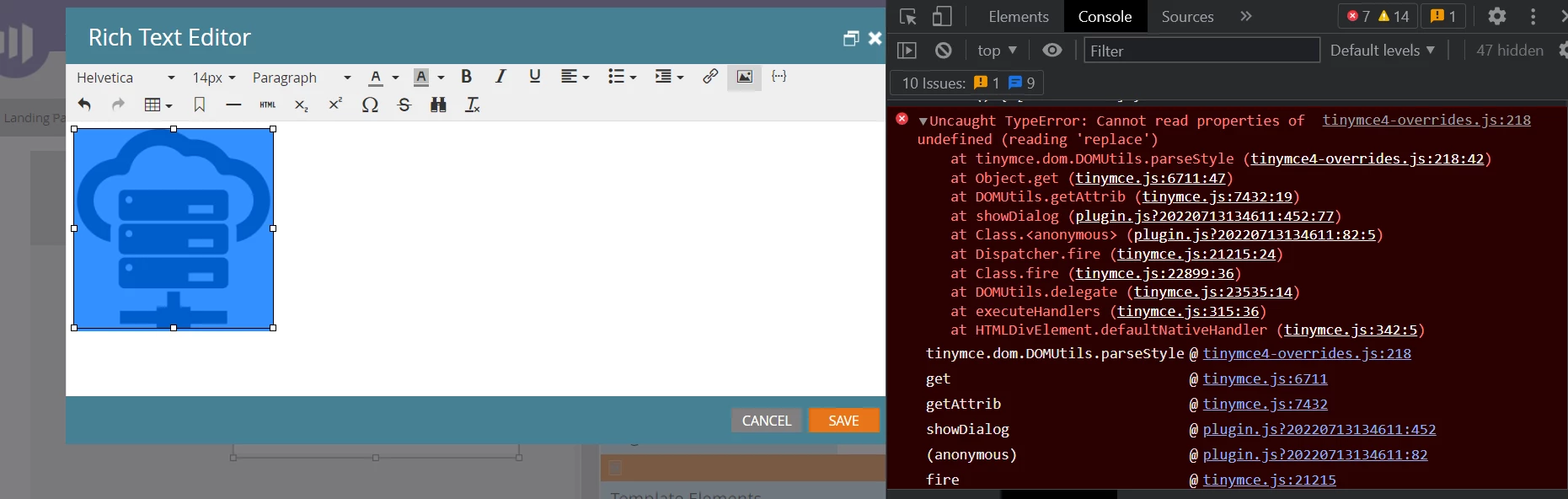Click the insert image icon

[744, 77]
